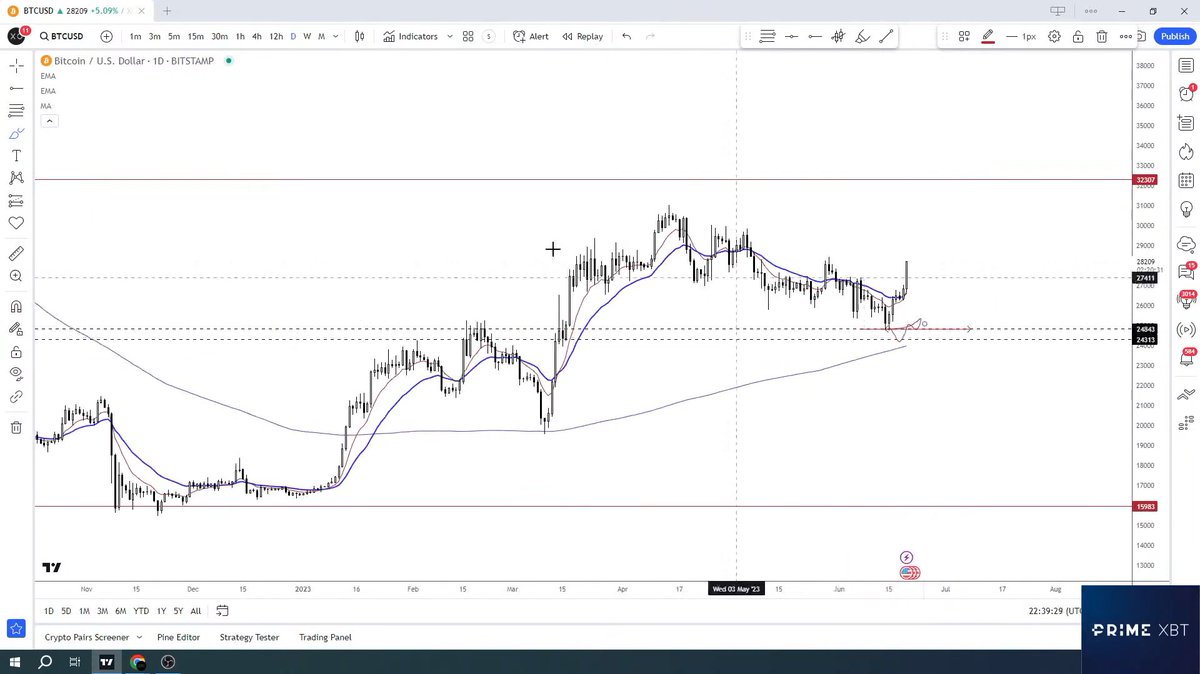Open the patterns tool (XABCD)
1200x674 pixels.
pyautogui.click(x=16, y=178)
